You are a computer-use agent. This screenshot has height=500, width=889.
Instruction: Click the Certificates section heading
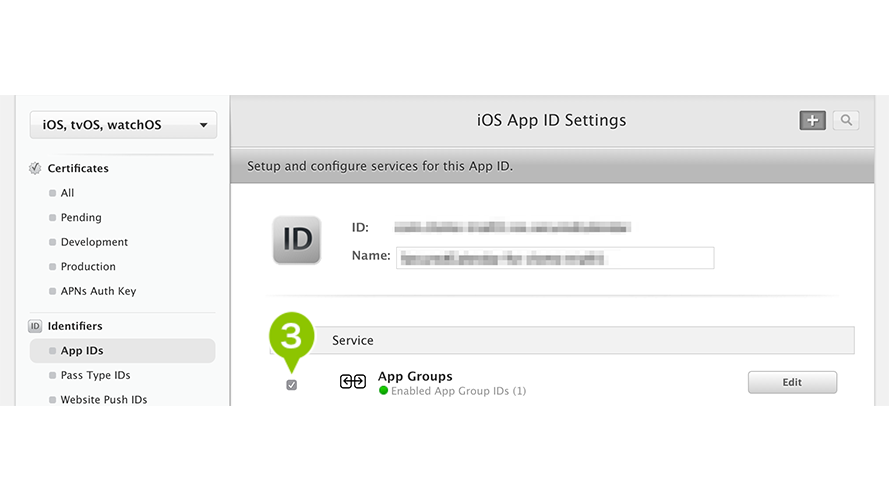78,168
